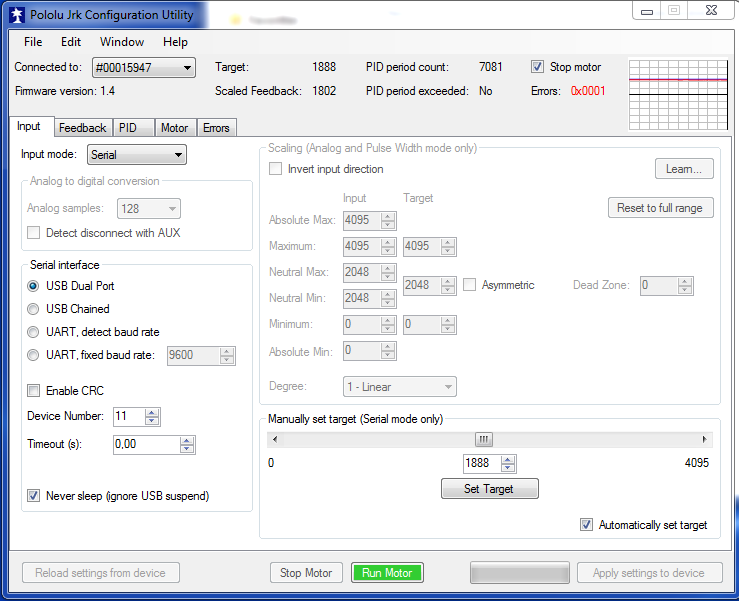Click the Device Number input field
The height and width of the screenshot is (601, 739).
130,417
